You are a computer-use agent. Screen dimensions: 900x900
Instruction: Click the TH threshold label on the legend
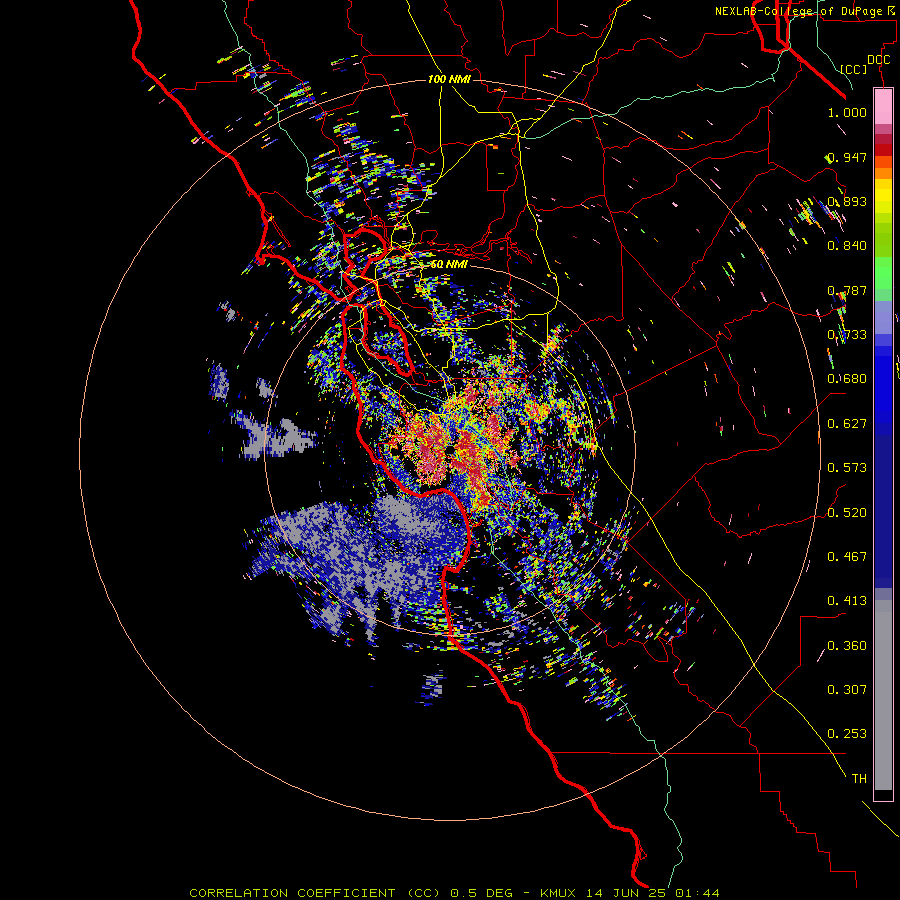[859, 779]
